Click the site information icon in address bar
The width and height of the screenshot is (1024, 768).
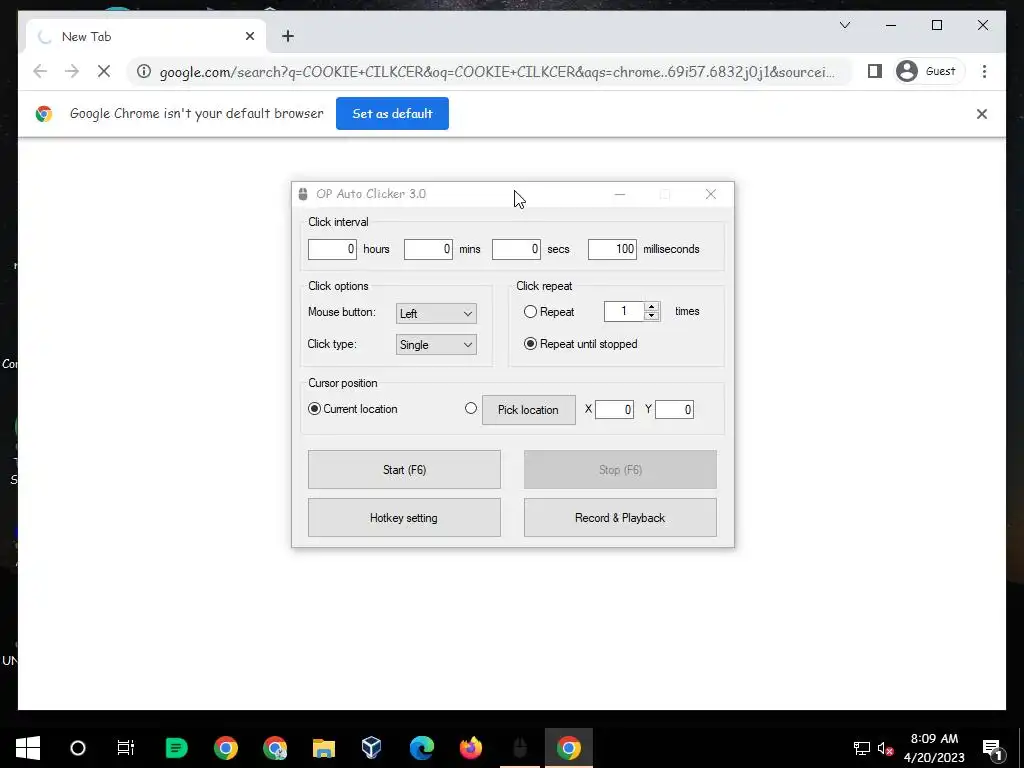point(144,71)
